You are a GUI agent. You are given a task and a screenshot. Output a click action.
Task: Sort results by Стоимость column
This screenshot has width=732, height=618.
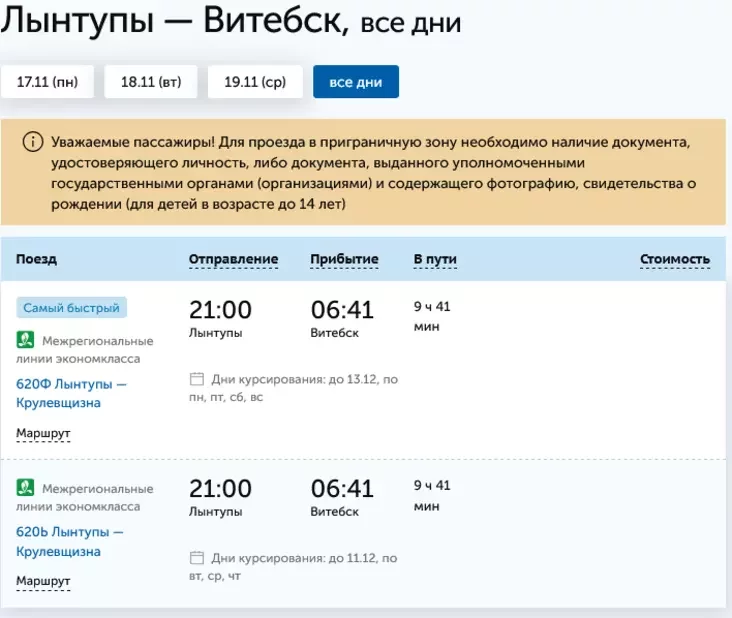pos(674,259)
